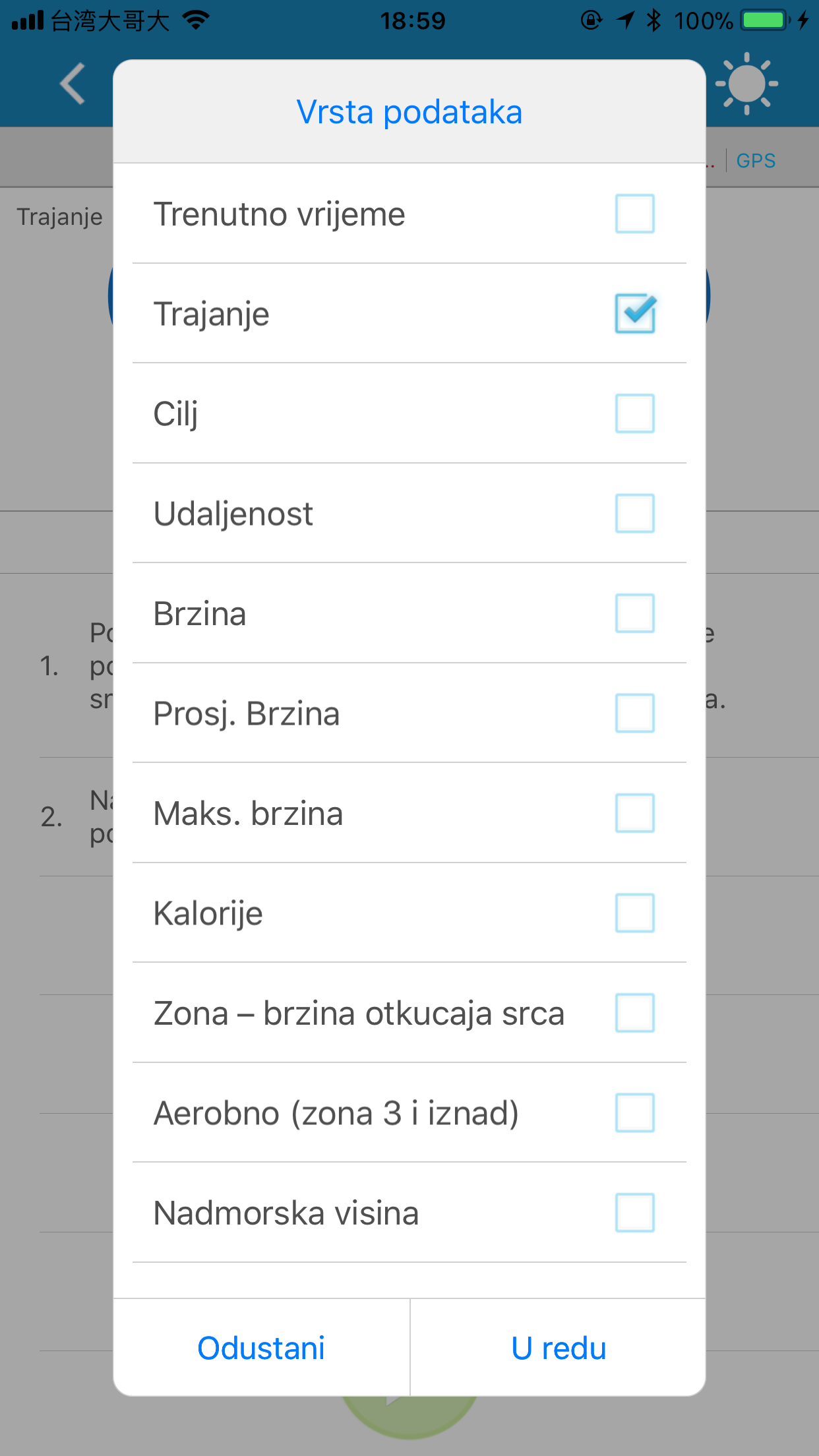Tap the back arrow icon
The height and width of the screenshot is (1456, 819).
coord(73,84)
